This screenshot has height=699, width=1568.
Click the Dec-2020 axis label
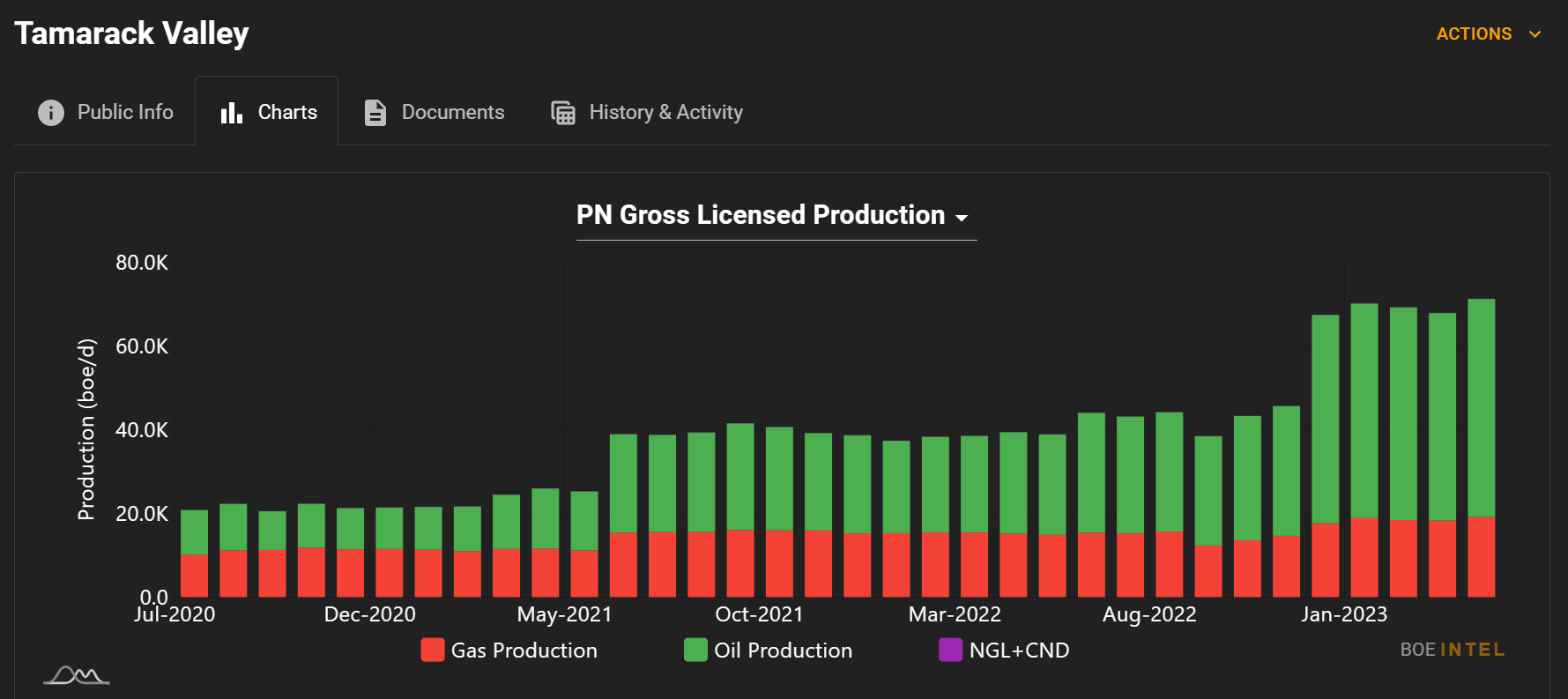369,614
